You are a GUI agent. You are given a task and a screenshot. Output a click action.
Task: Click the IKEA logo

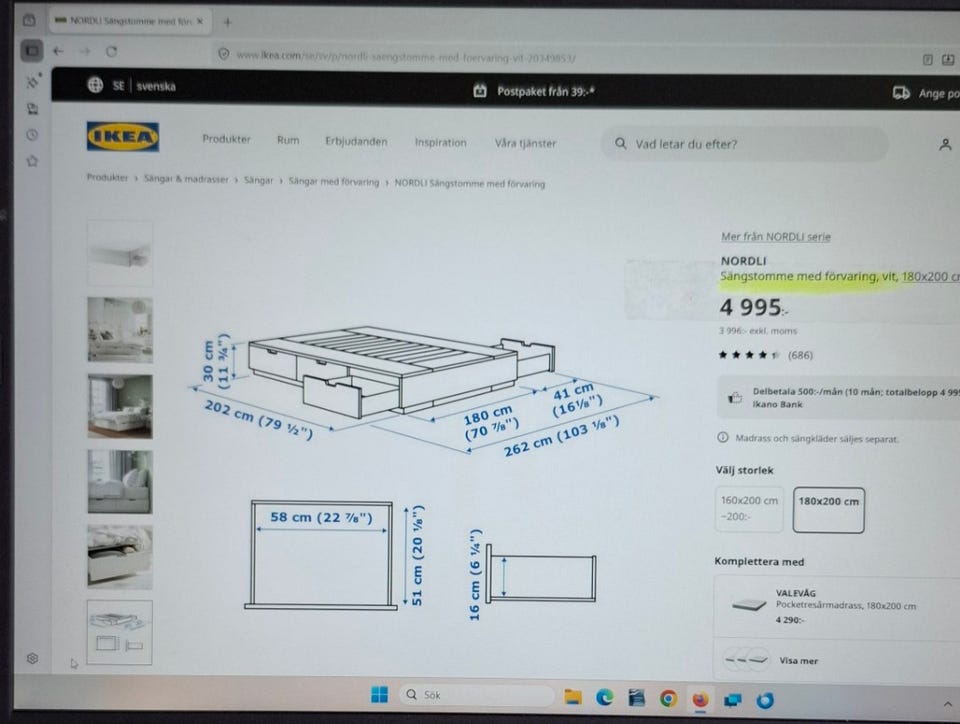tap(123, 136)
